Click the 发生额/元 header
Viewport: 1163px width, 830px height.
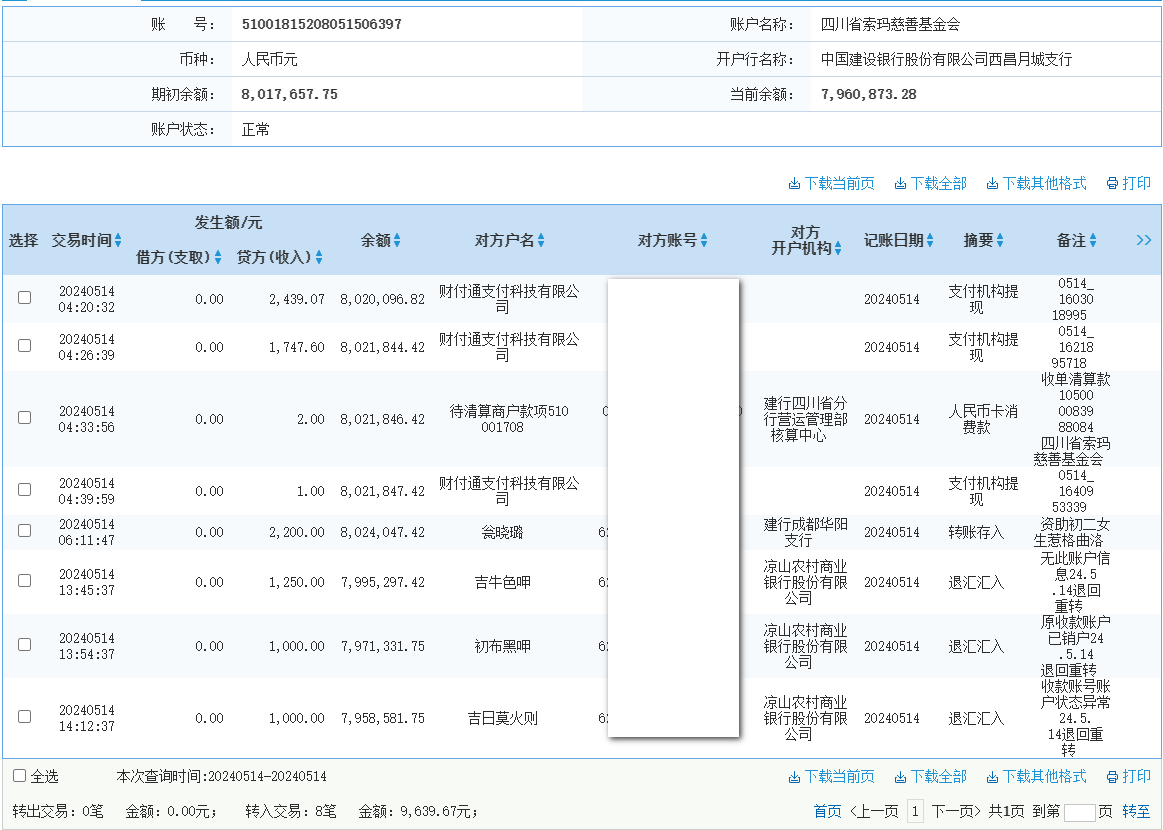tap(228, 223)
